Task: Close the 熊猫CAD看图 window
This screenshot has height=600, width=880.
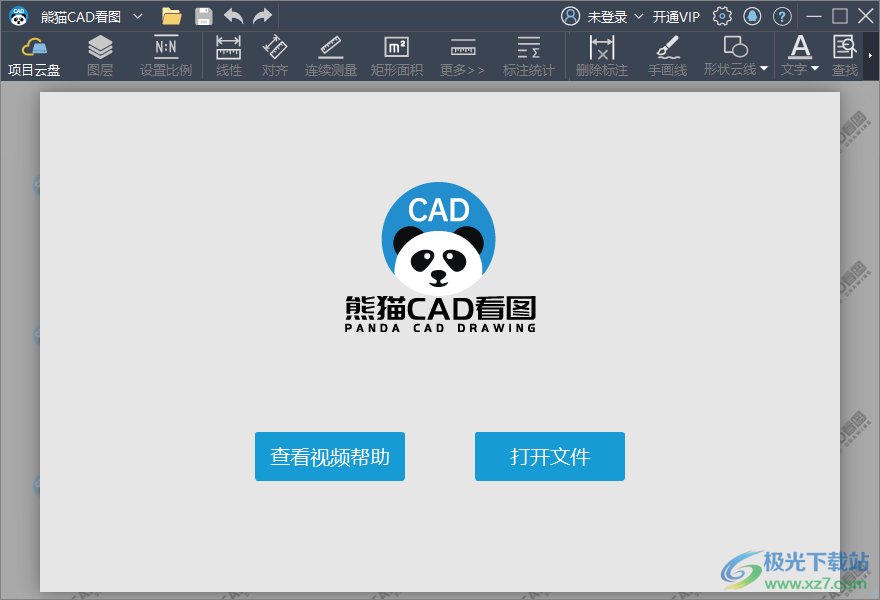Action: click(865, 16)
